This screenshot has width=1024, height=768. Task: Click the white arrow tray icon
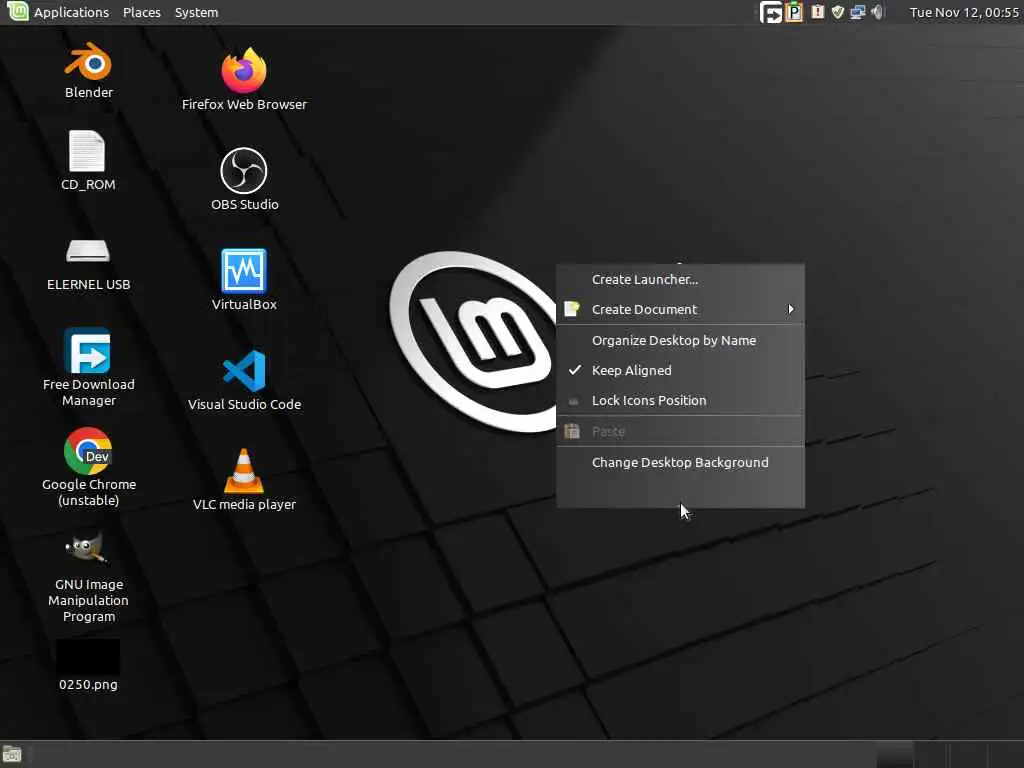coord(771,12)
